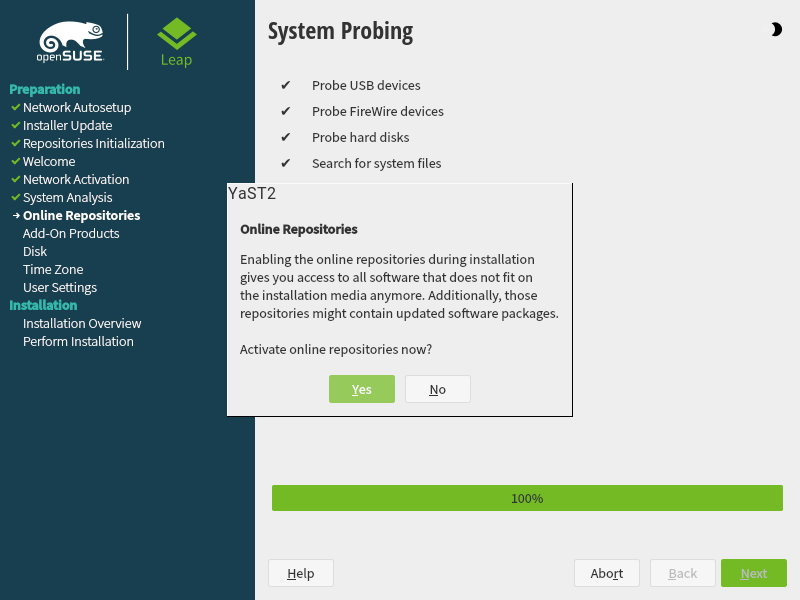Click Yes to activate online repositories
Image resolution: width=800 pixels, height=600 pixels.
361,389
